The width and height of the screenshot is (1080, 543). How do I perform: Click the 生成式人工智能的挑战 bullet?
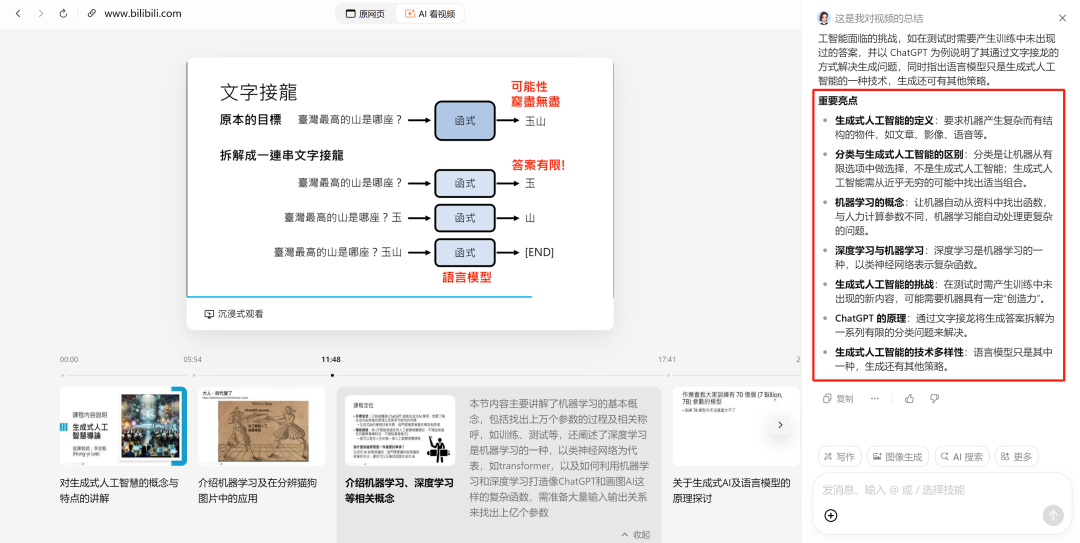click(x=944, y=291)
